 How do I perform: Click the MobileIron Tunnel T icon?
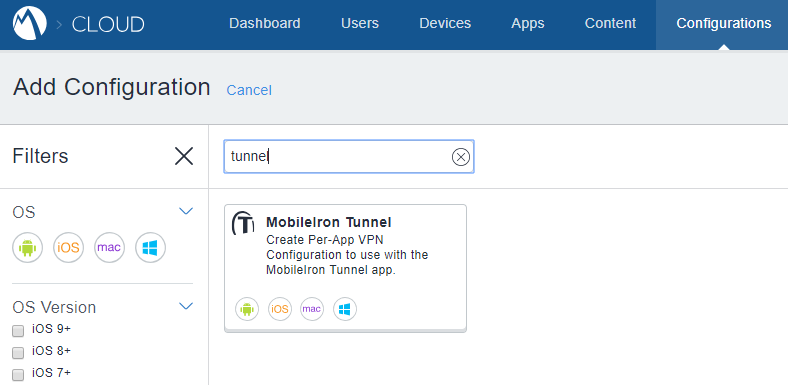pos(243,223)
